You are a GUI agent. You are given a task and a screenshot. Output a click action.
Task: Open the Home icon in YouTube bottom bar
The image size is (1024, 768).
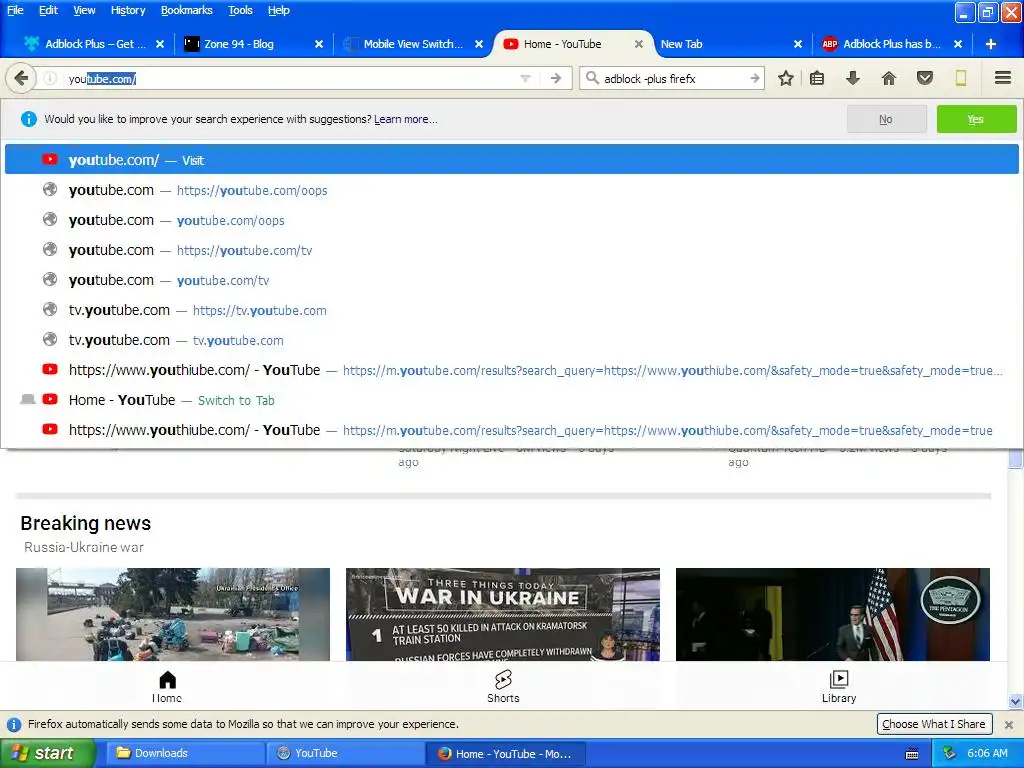167,686
